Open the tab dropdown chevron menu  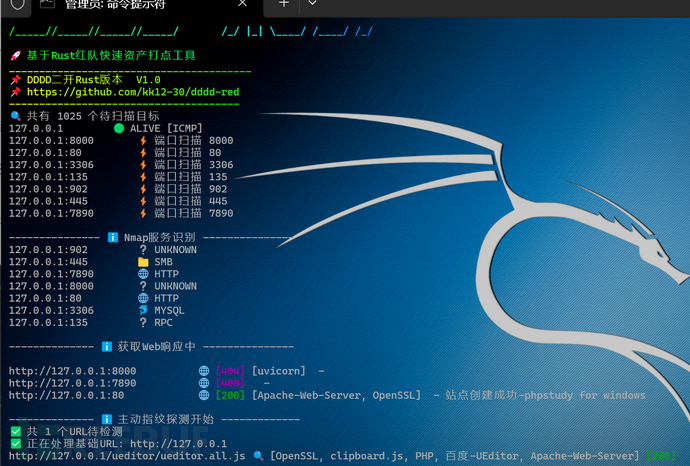312,4
